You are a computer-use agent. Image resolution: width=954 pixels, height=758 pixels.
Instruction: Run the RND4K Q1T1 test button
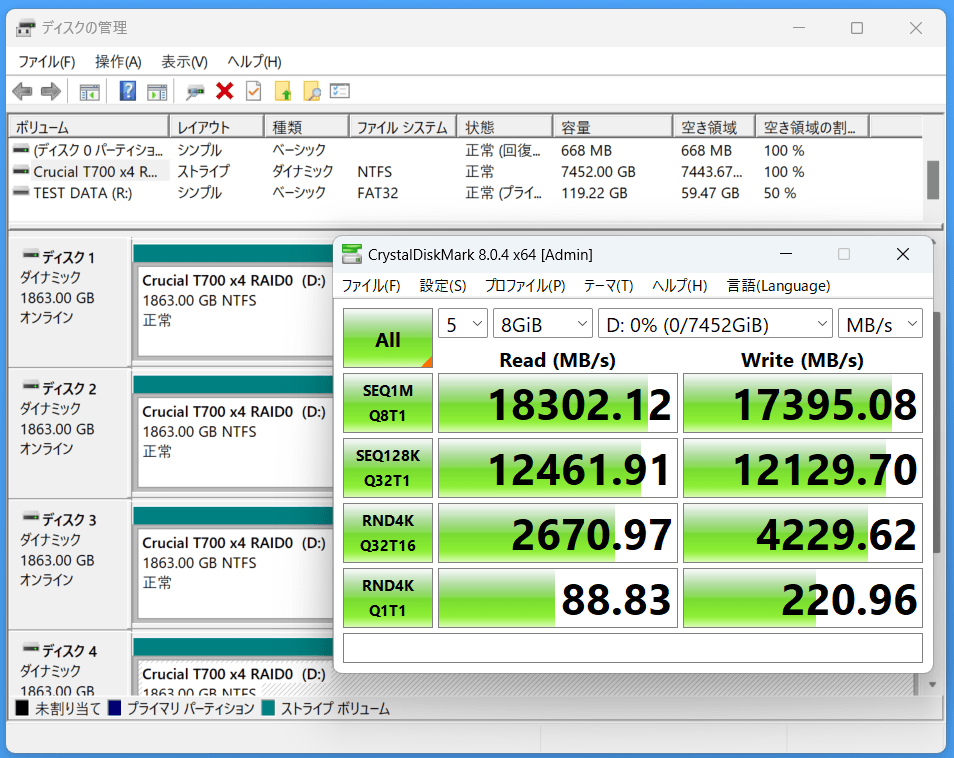(x=388, y=598)
